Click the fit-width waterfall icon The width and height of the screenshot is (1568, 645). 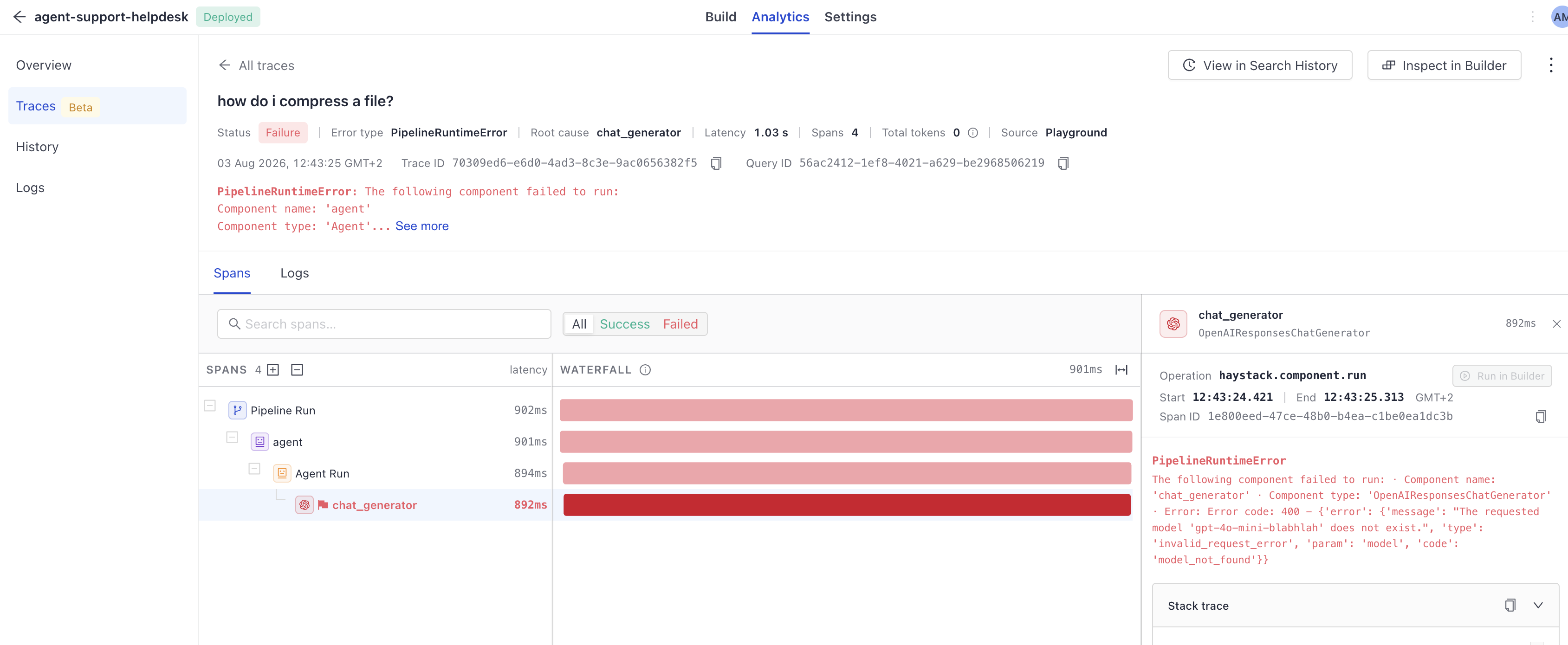[x=1121, y=370]
